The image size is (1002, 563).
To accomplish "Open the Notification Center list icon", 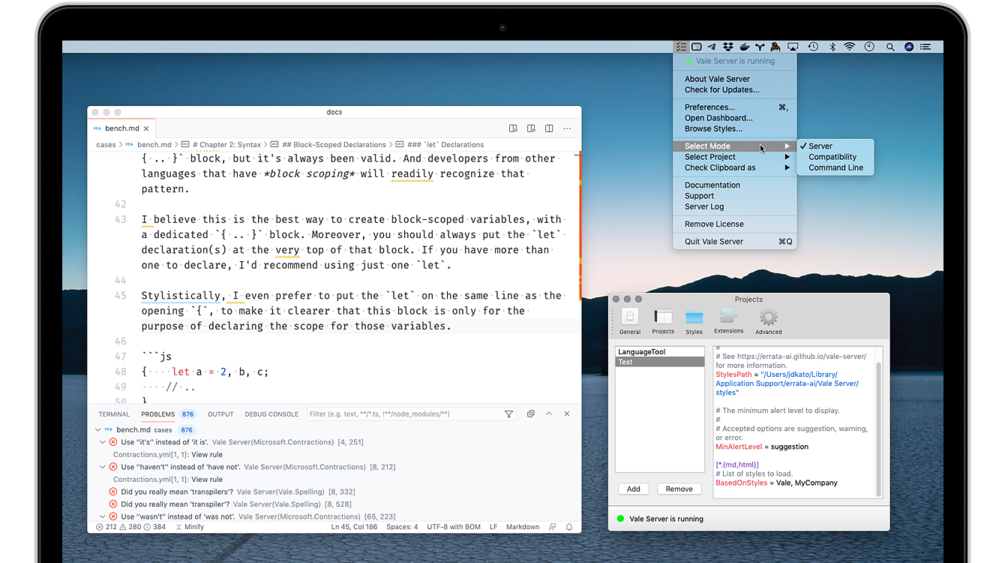I will click(x=925, y=47).
